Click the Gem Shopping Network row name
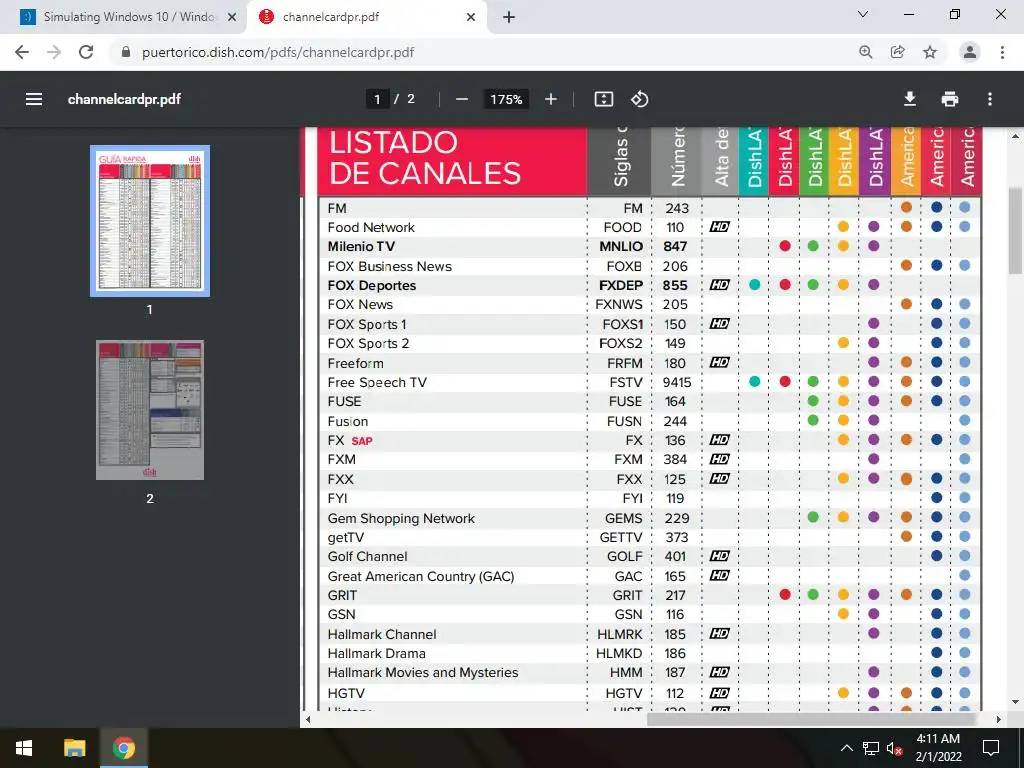 click(401, 518)
